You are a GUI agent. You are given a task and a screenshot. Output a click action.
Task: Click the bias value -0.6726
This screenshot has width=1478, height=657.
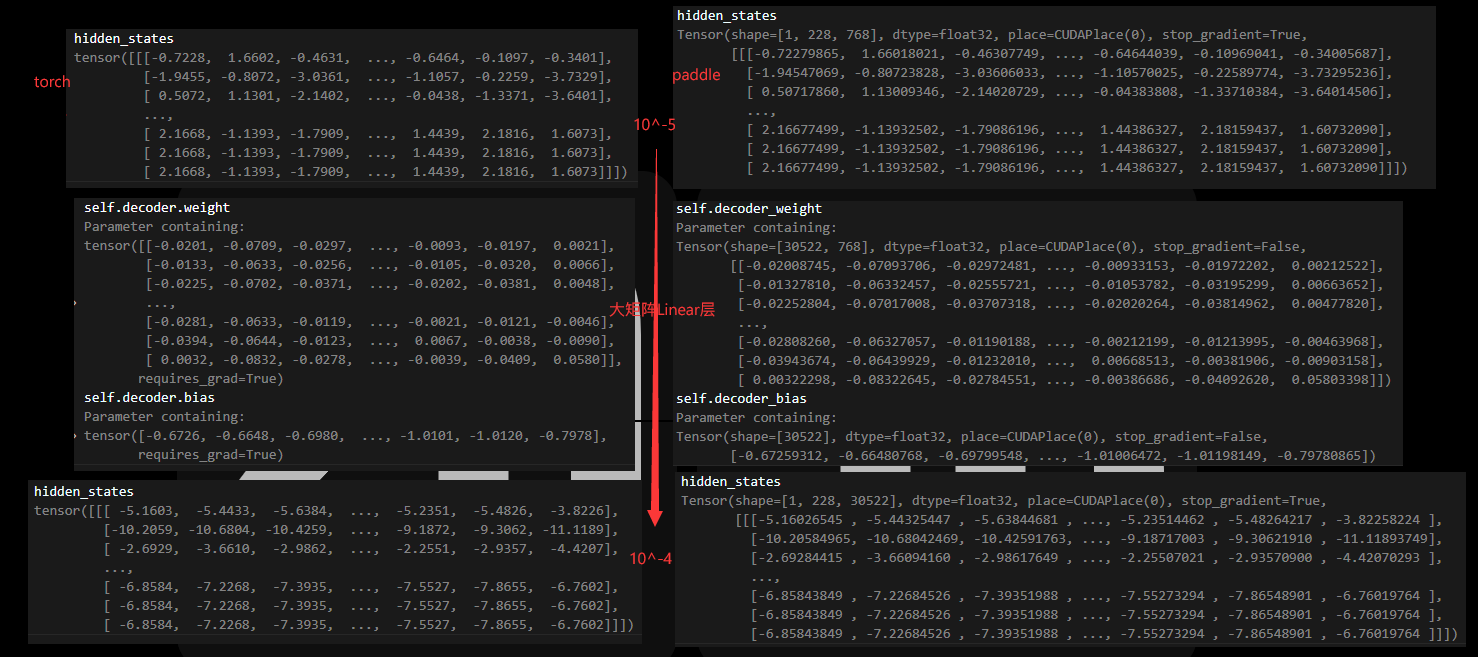tap(171, 436)
